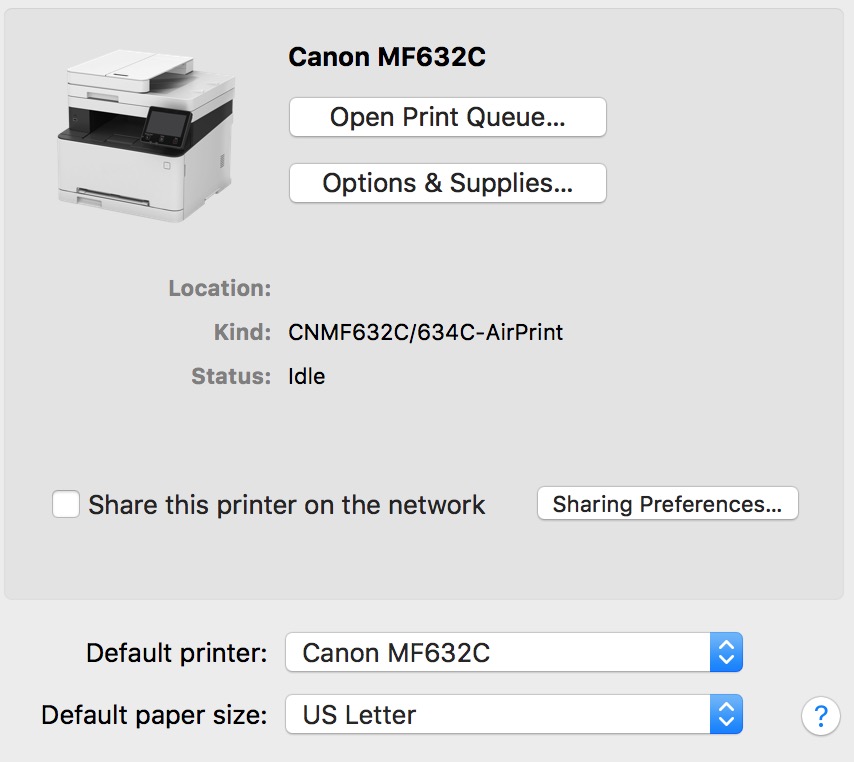Viewport: 854px width, 762px height.
Task: Click the Canon printer image
Action: pyautogui.click(x=146, y=135)
